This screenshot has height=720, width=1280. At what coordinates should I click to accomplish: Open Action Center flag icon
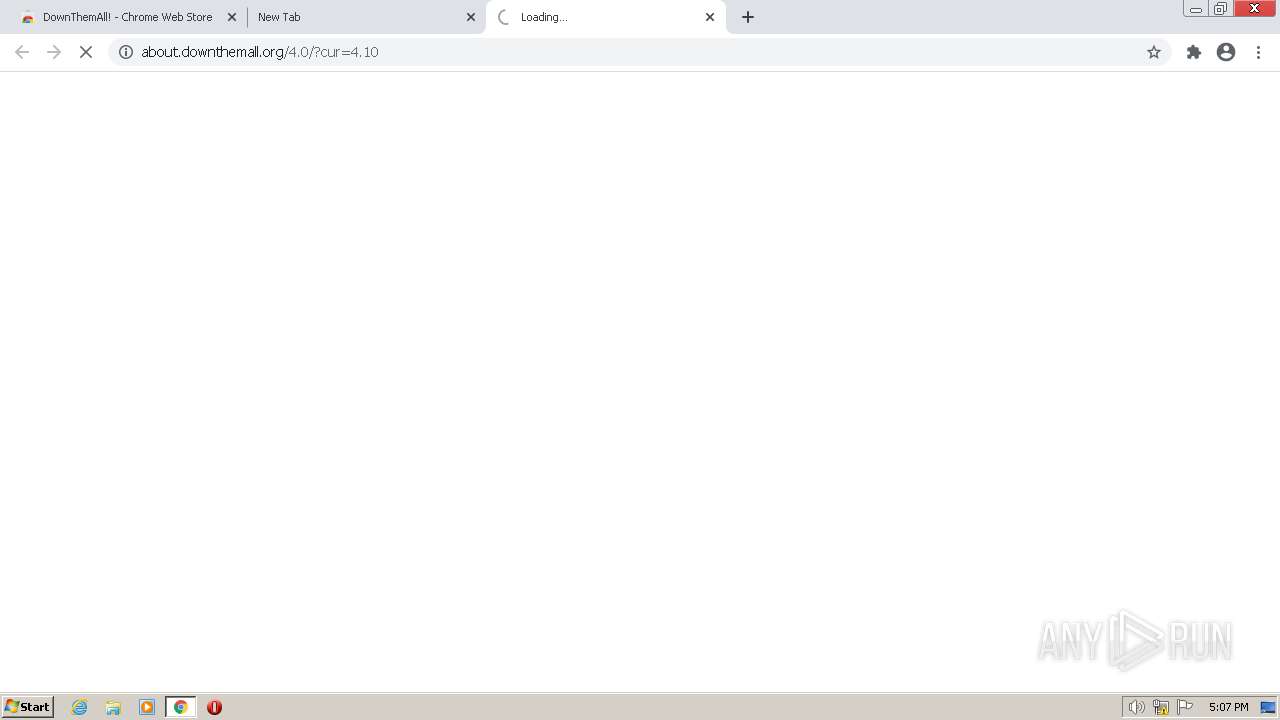pos(1185,707)
